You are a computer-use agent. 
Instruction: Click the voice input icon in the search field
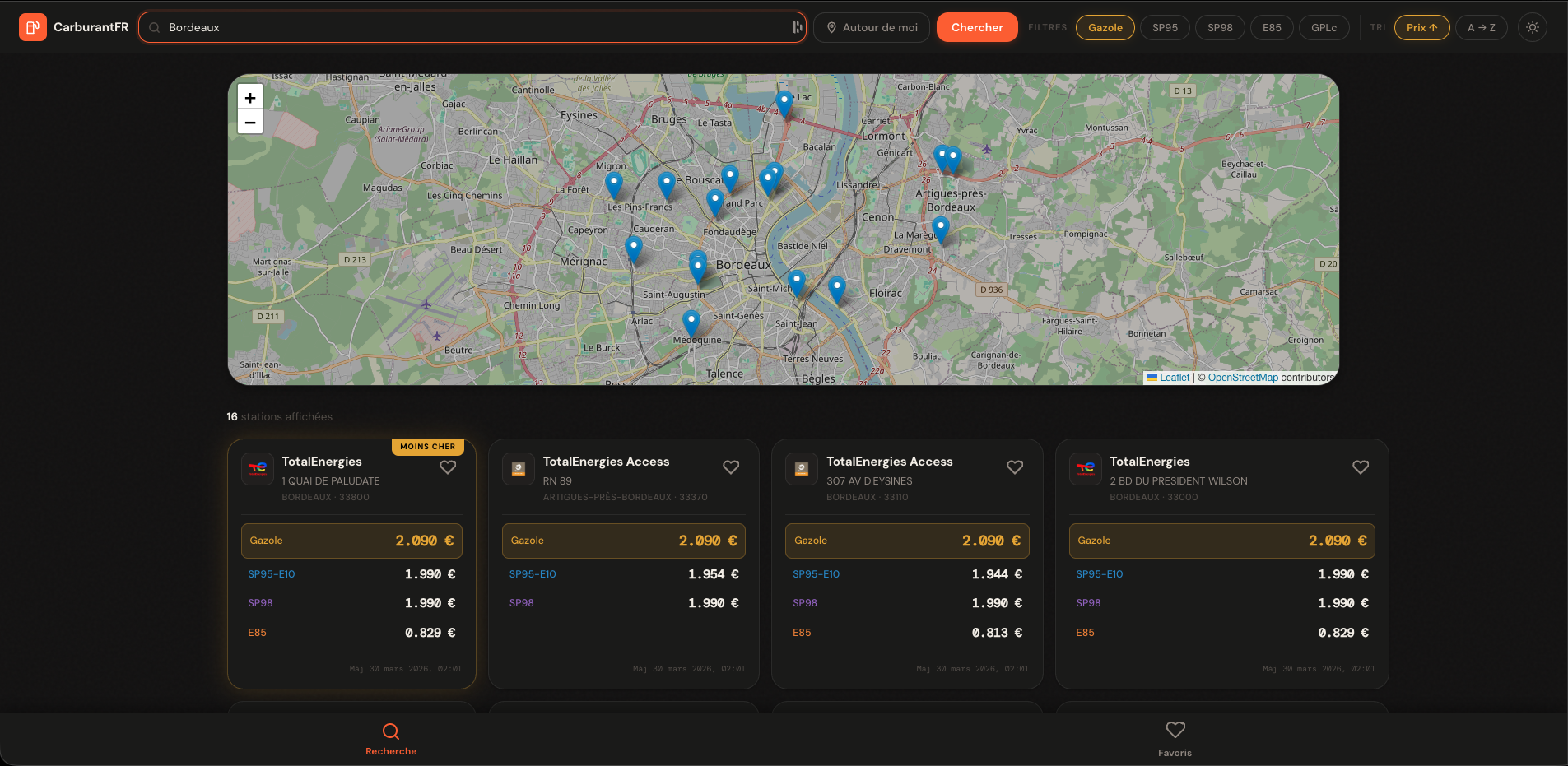pyautogui.click(x=794, y=26)
